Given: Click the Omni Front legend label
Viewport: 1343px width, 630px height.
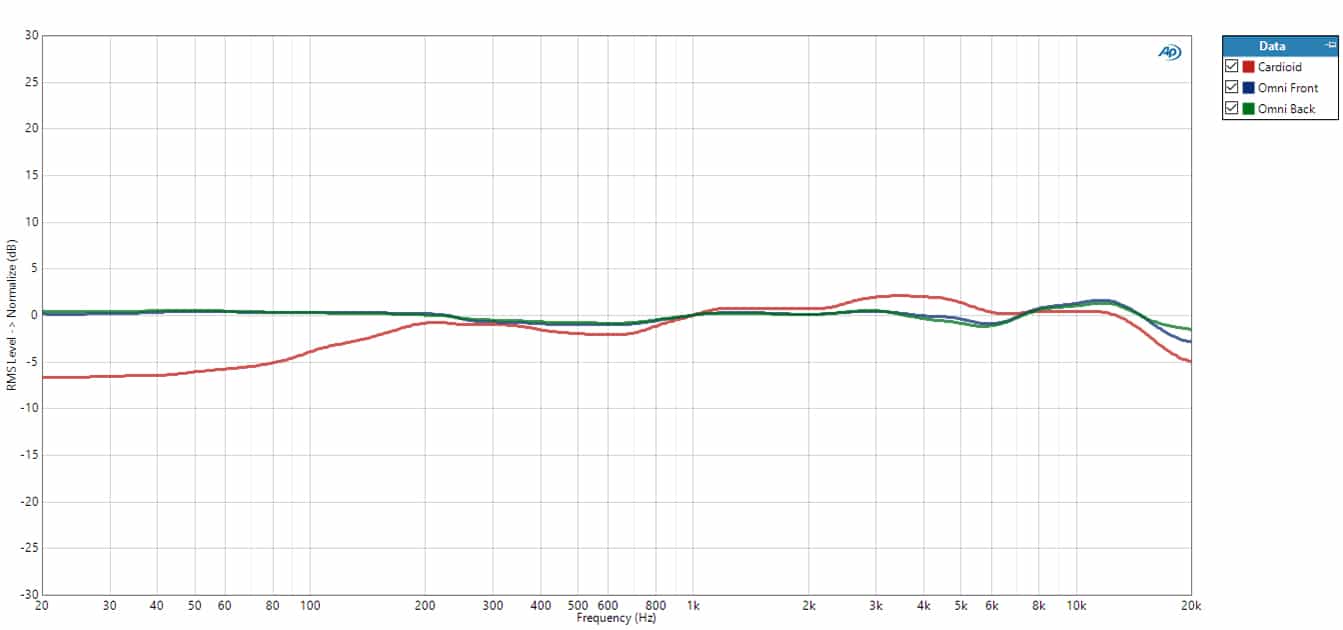Looking at the screenshot, I should (1288, 88).
